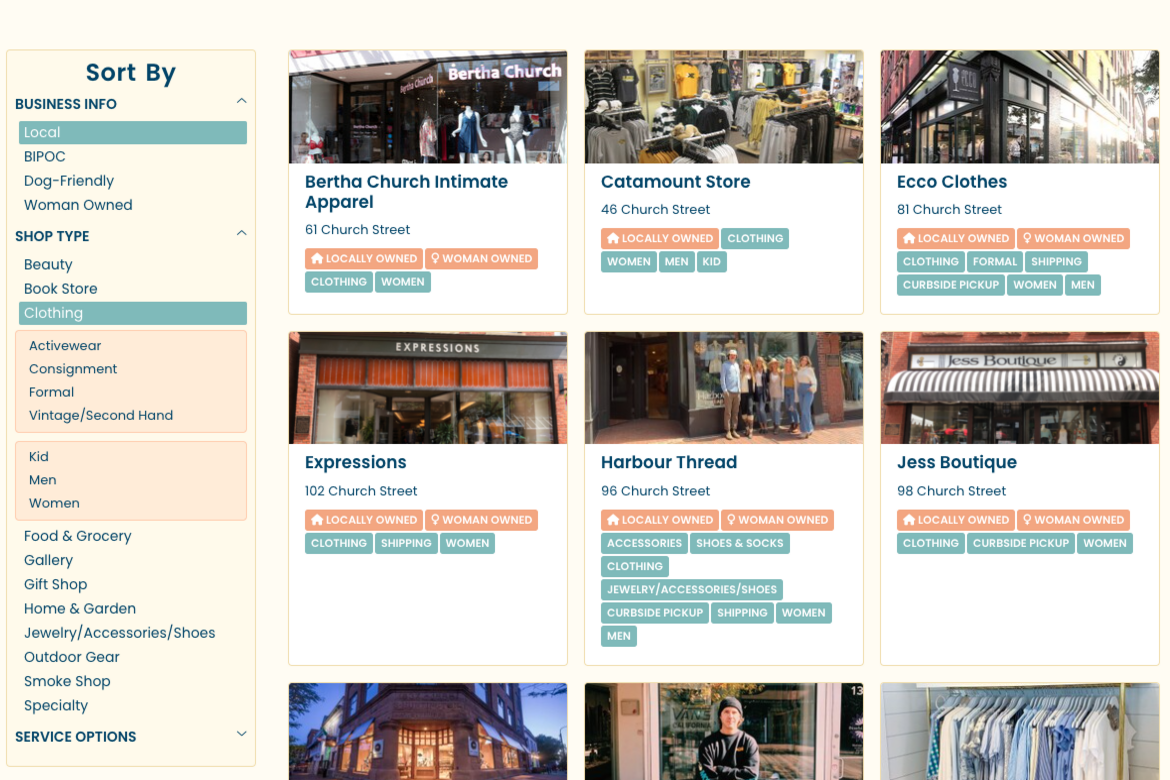Enable the Dog-Friendly filter
The width and height of the screenshot is (1170, 780).
69,181
